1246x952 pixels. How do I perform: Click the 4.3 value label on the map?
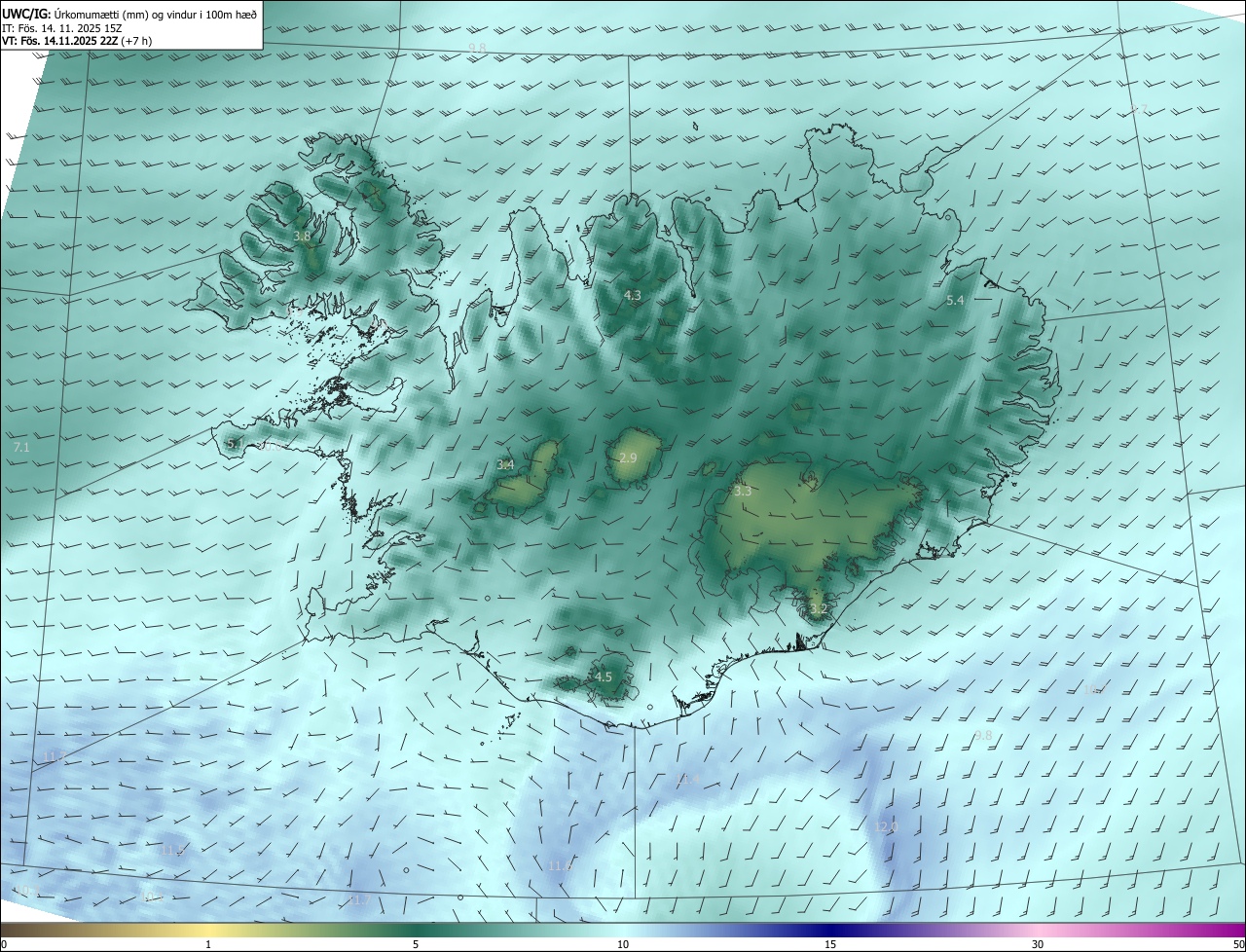click(633, 295)
